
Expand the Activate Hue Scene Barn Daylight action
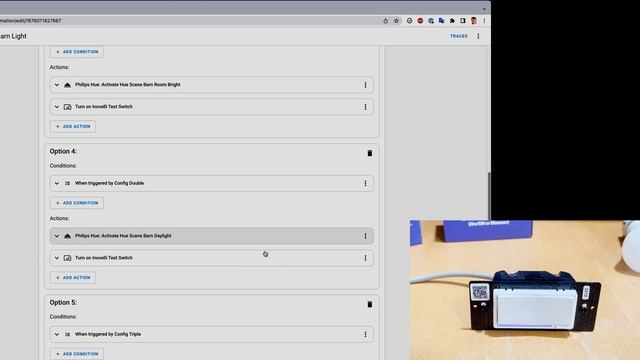point(57,236)
